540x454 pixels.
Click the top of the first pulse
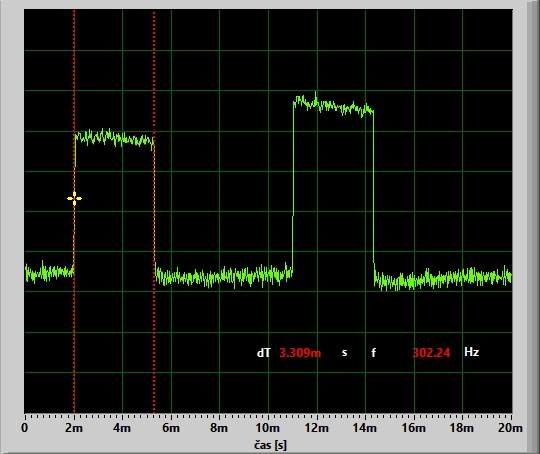[x=114, y=138]
